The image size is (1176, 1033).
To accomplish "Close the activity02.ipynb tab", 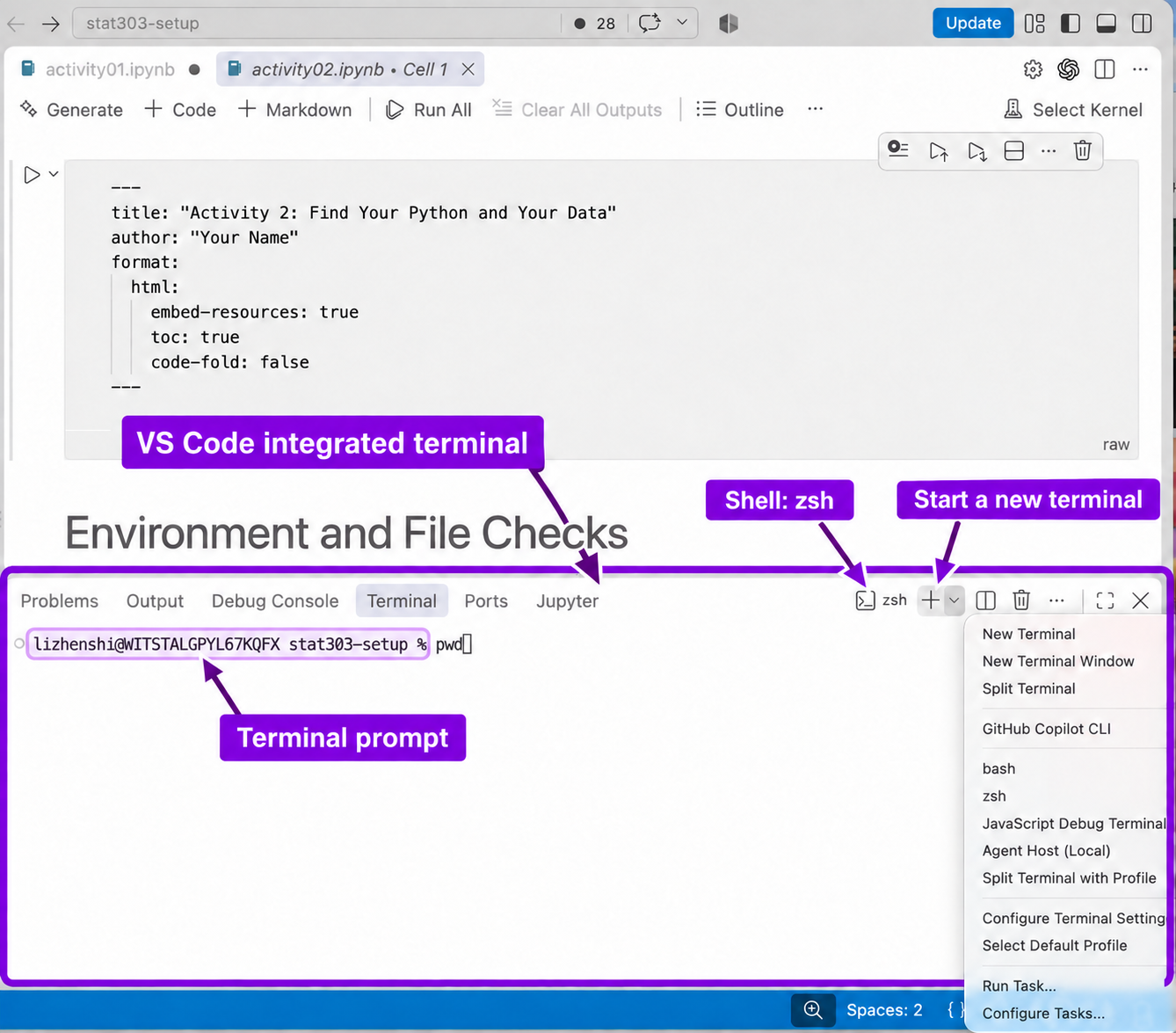I will point(468,69).
